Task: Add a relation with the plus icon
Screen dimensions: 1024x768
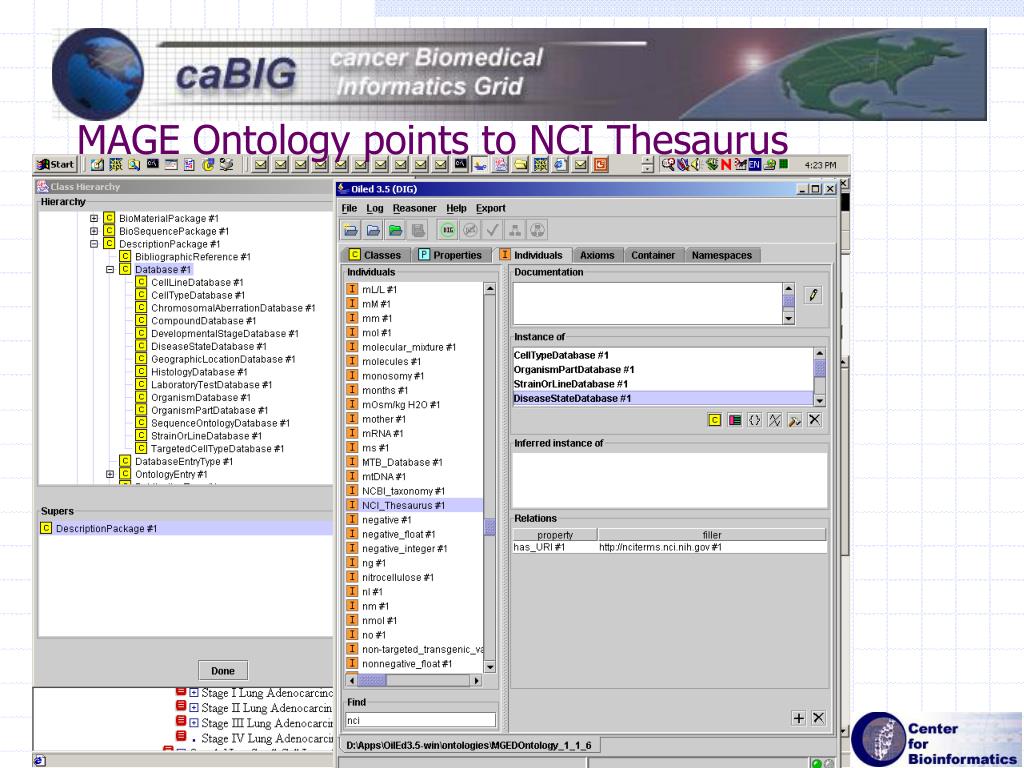Action: click(799, 718)
